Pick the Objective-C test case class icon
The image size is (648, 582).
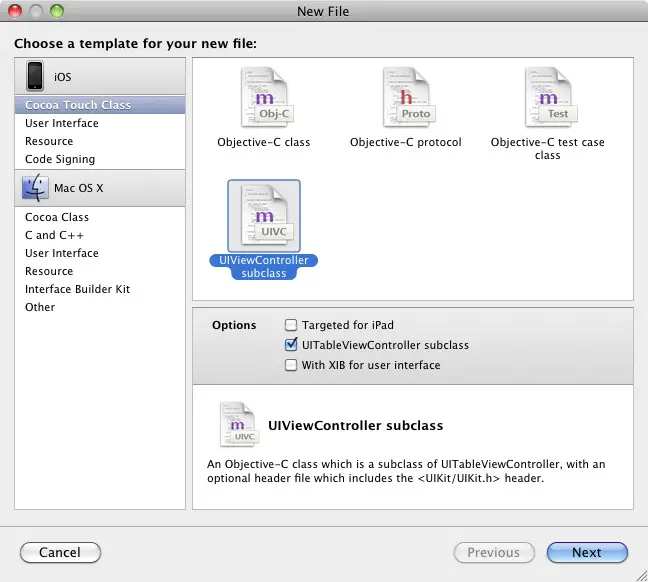(x=547, y=99)
